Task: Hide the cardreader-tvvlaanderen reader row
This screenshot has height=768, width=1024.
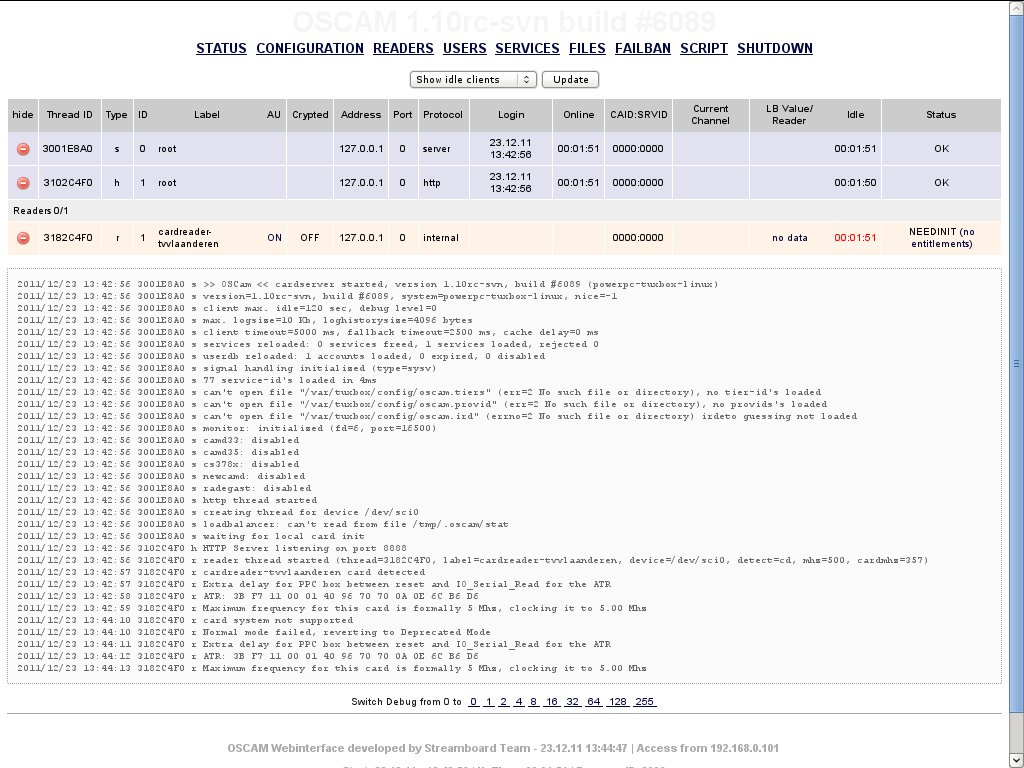Action: click(23, 238)
